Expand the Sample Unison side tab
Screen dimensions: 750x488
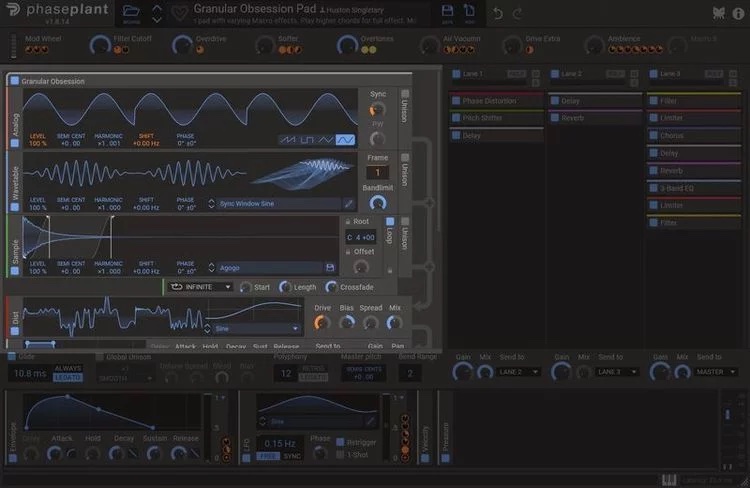coord(405,239)
